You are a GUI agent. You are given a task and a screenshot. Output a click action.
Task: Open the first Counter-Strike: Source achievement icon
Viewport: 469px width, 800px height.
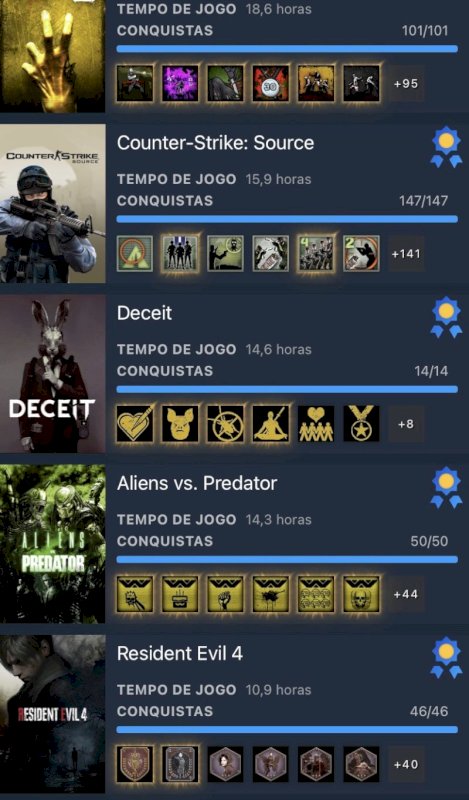tap(135, 254)
